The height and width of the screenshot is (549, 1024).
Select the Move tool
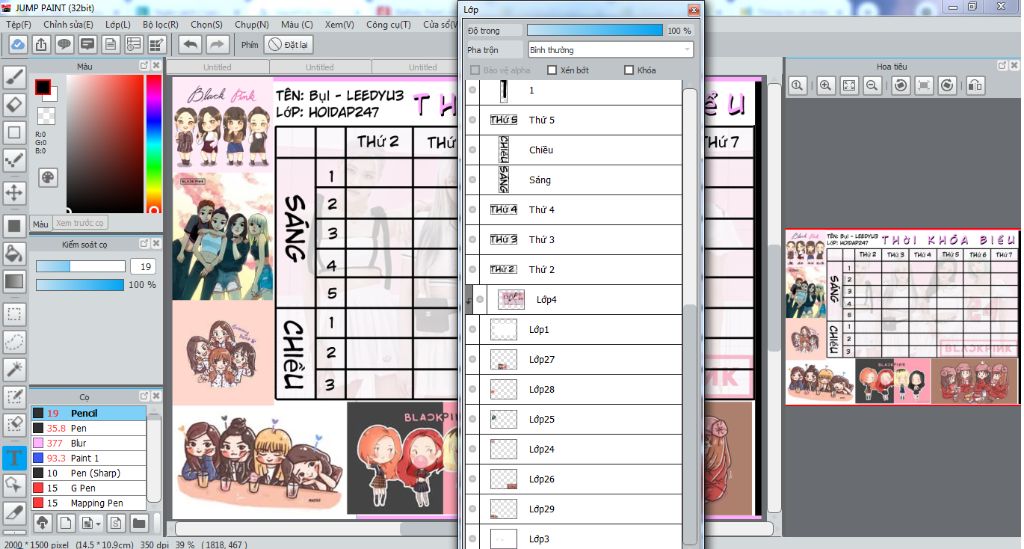click(14, 193)
